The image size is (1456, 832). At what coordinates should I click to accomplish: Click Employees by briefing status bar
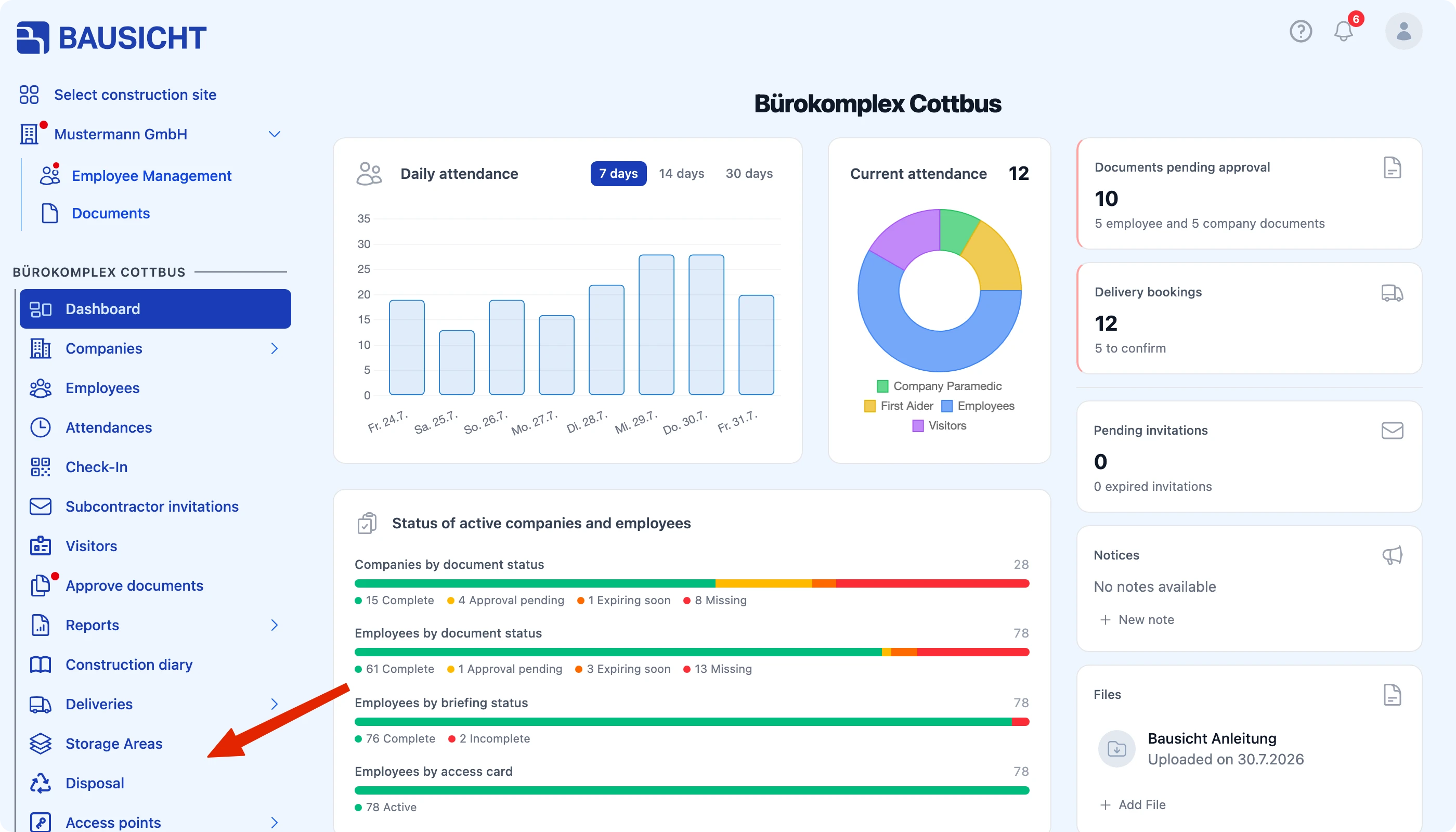click(x=692, y=722)
